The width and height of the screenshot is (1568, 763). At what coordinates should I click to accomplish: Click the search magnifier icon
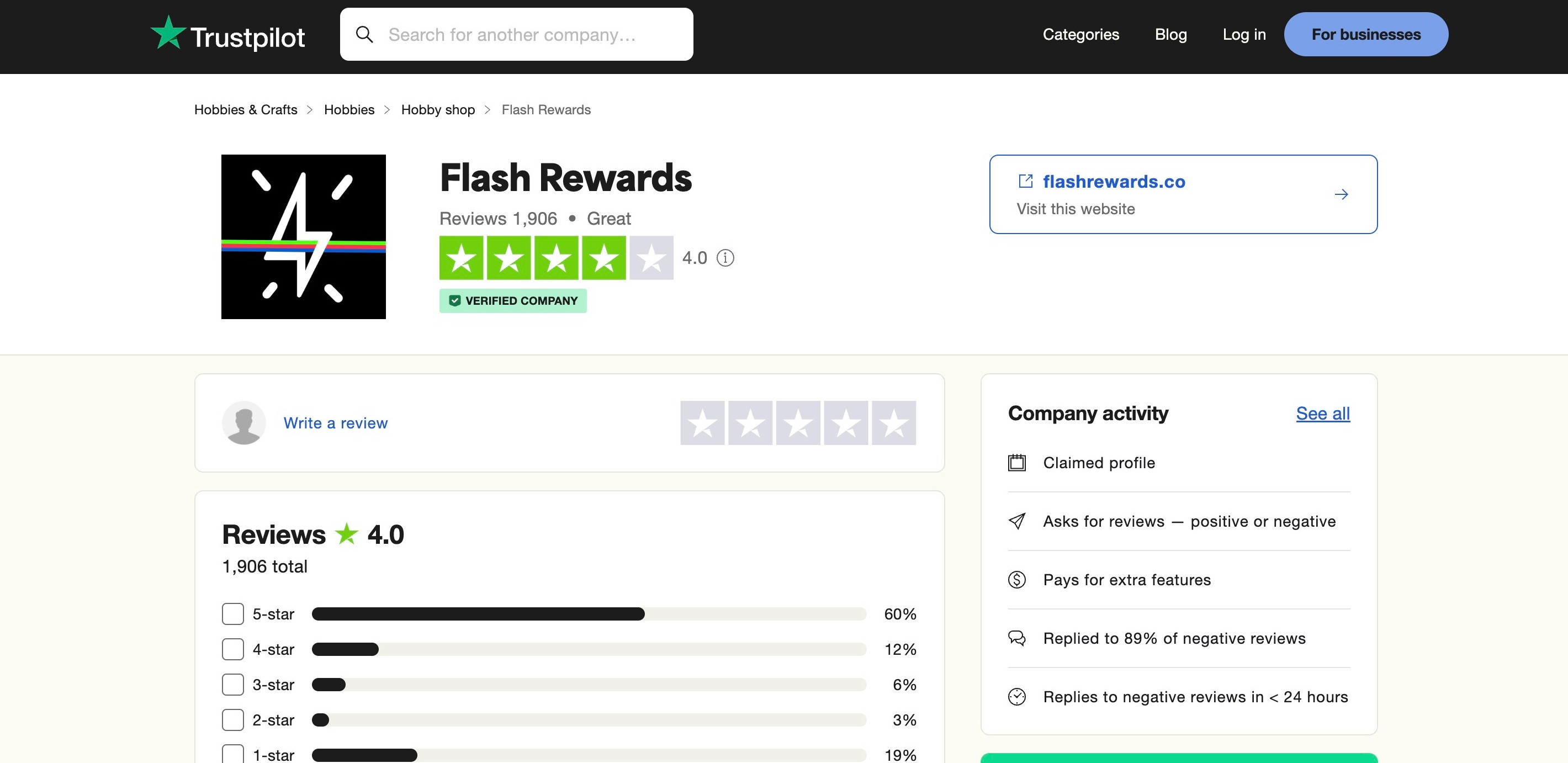coord(364,35)
